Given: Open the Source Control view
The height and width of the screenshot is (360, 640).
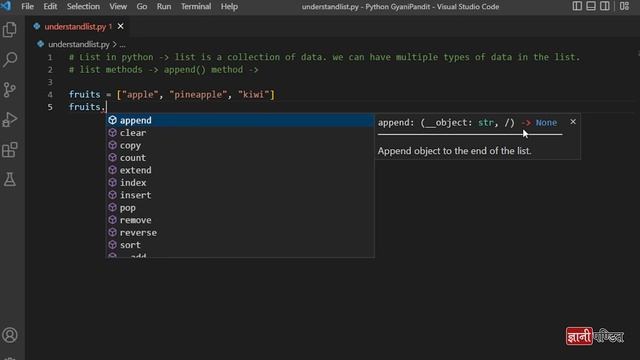Looking at the screenshot, I should tap(10, 89).
